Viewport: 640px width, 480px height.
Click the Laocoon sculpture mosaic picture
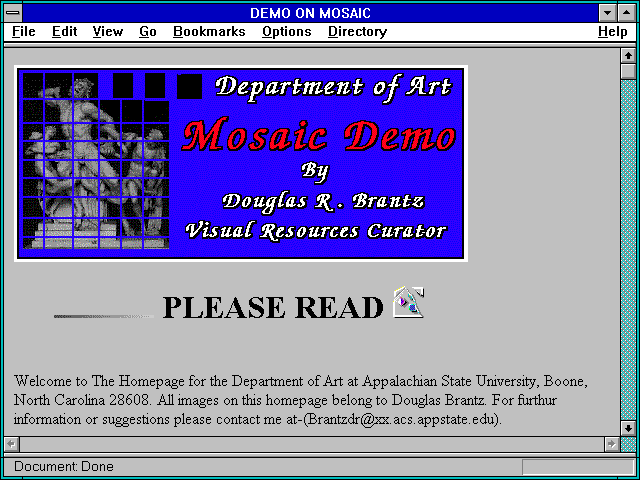pos(96,161)
